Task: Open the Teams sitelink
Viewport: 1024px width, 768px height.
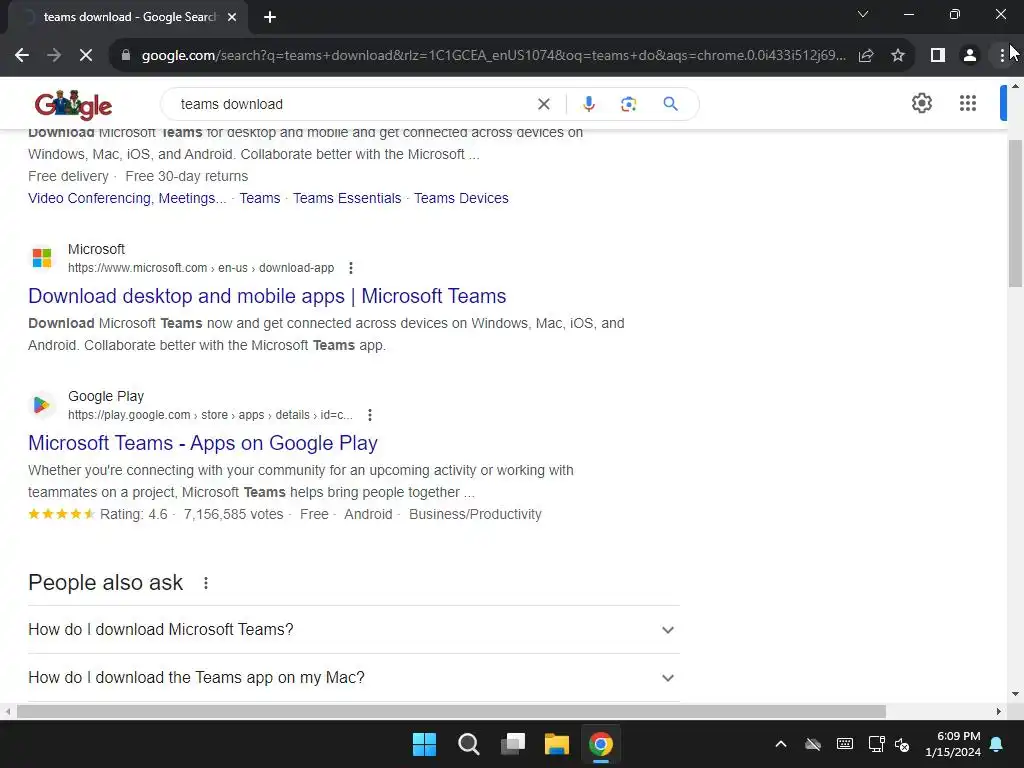Action: [x=259, y=198]
